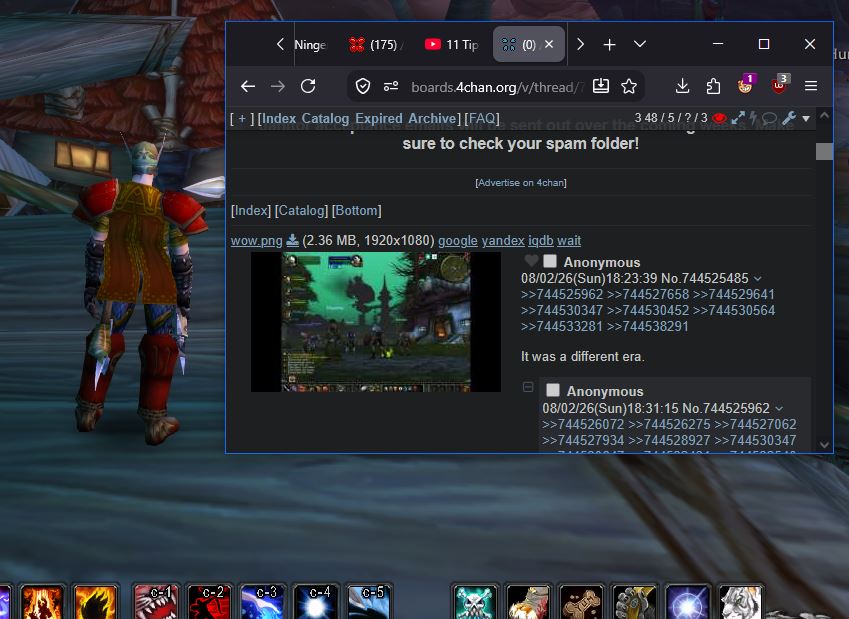The height and width of the screenshot is (619, 849).
Task: Search the image with yandex link
Action: 503,240
